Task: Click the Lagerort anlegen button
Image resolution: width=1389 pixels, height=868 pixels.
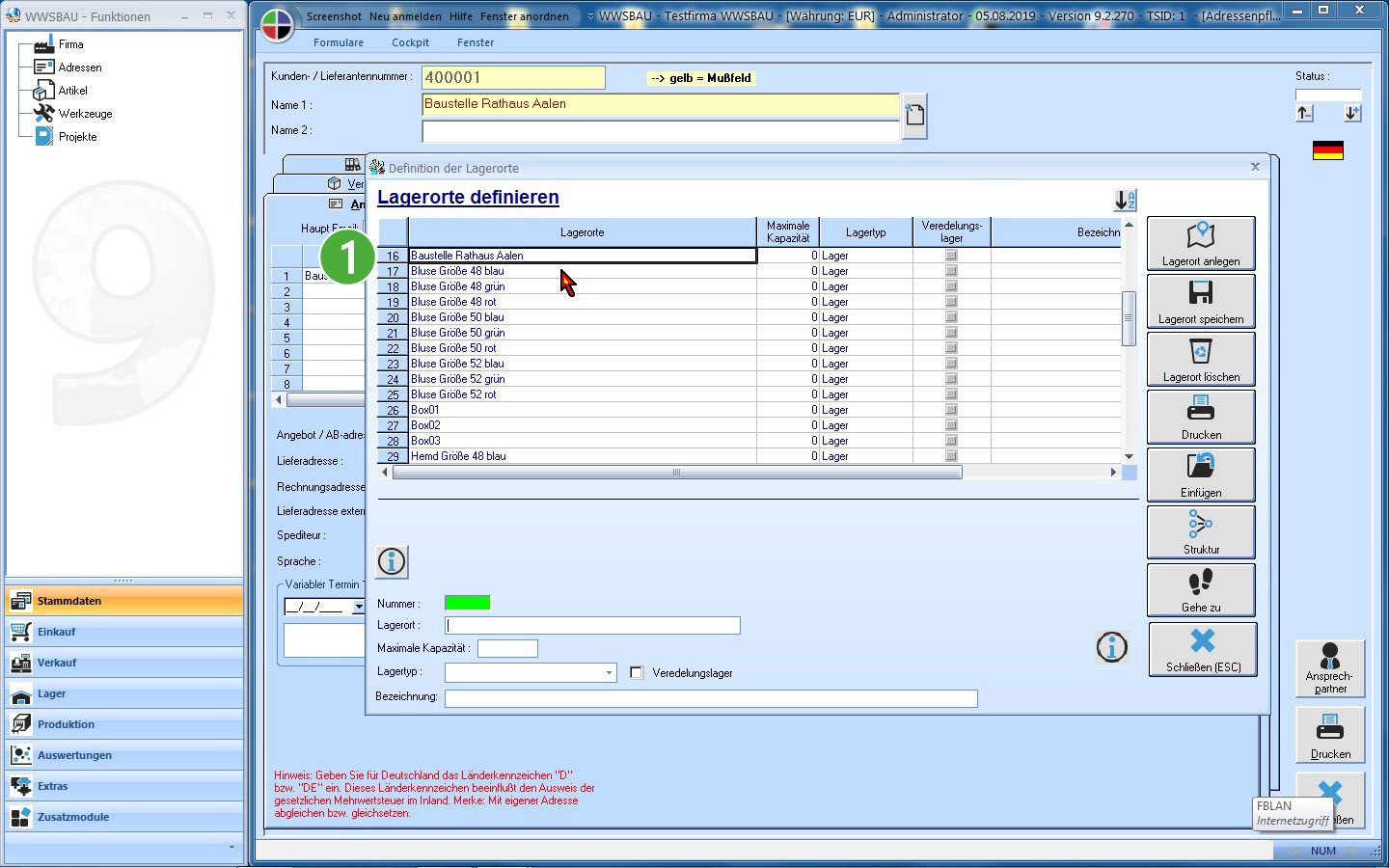Action: coord(1201,243)
